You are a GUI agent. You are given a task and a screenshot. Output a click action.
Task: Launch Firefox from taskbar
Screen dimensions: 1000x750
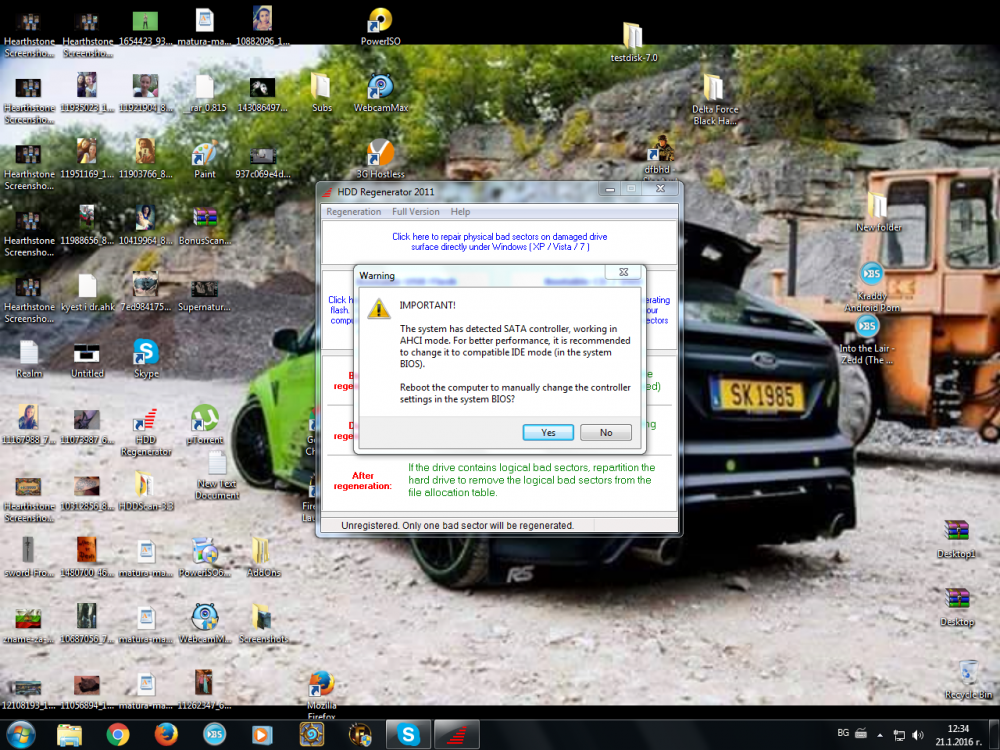(x=166, y=735)
